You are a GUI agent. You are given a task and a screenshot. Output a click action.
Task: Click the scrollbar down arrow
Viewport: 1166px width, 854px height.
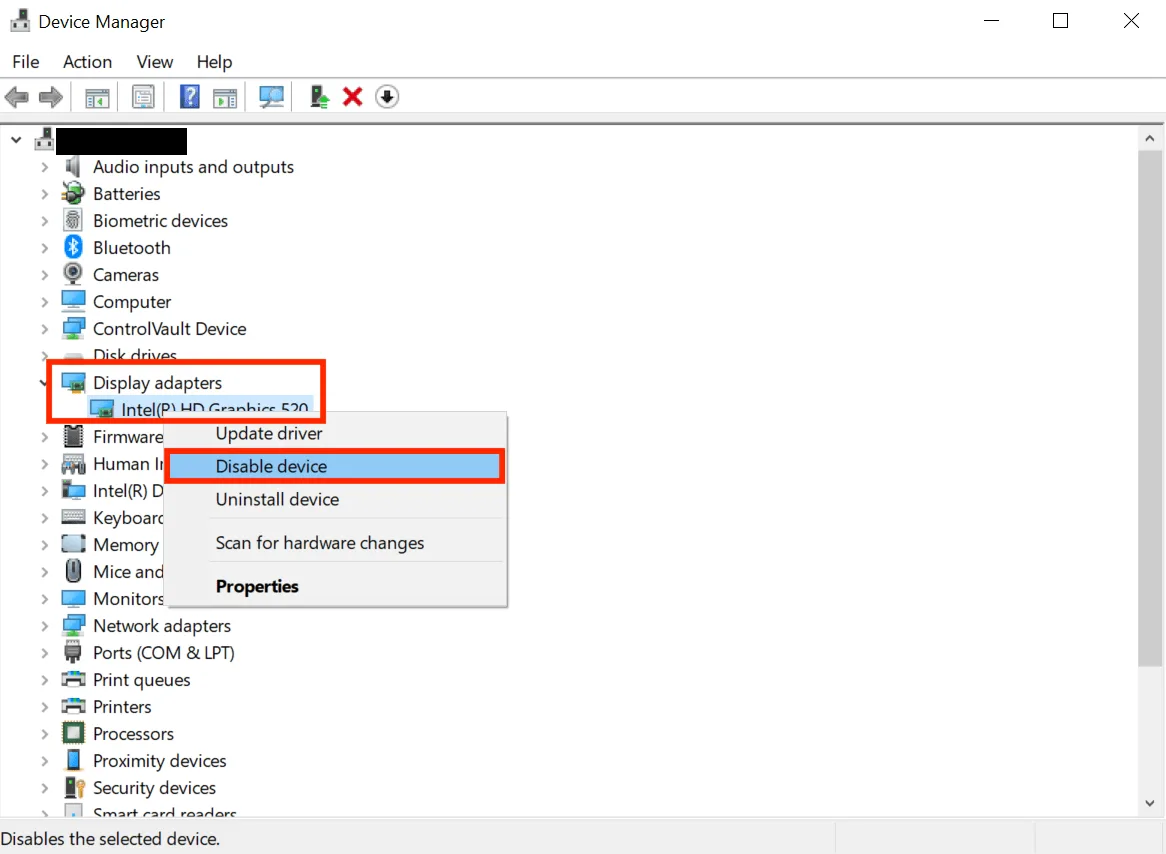[1150, 803]
